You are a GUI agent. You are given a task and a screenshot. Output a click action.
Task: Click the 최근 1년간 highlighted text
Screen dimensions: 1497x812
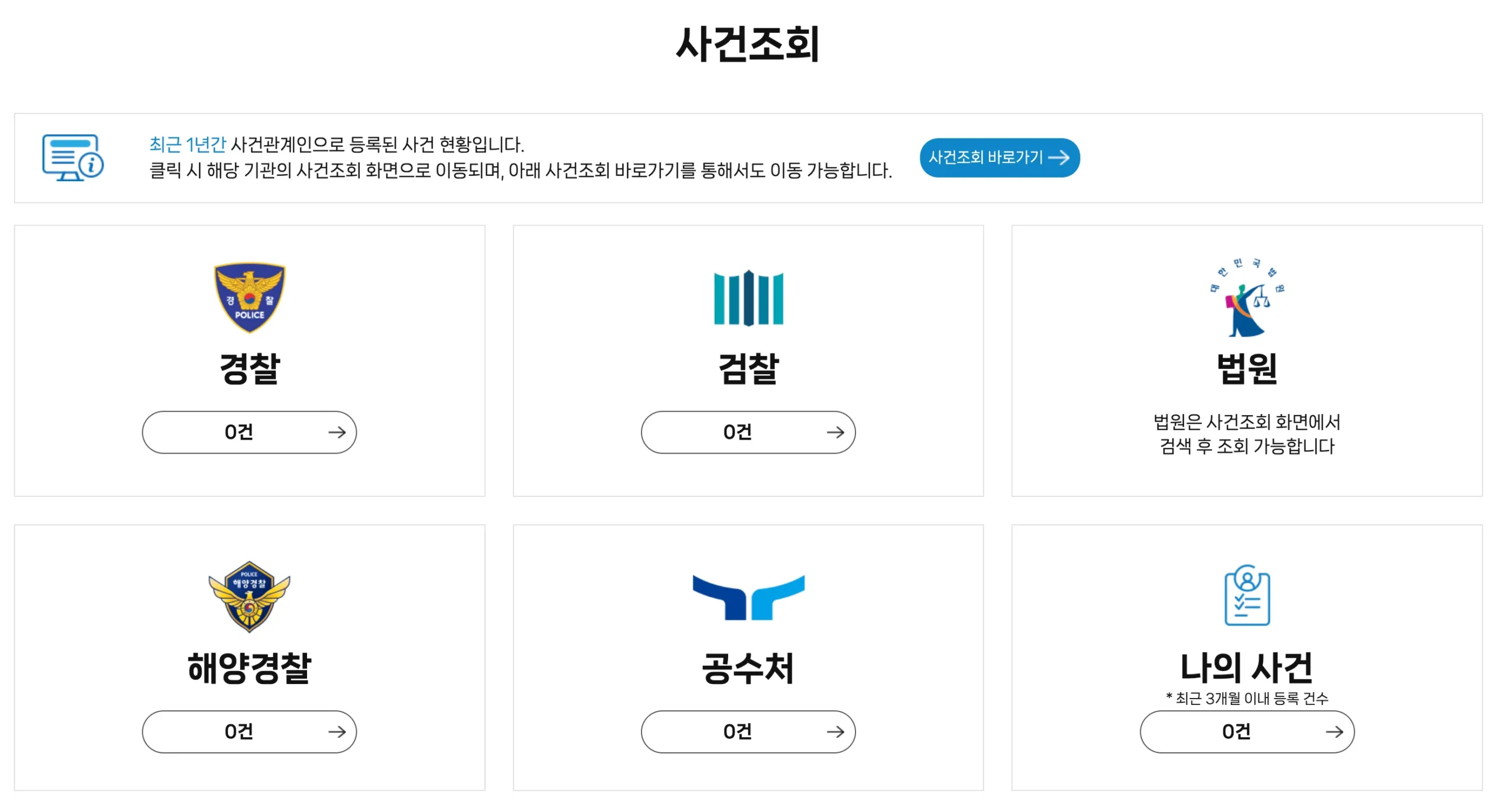tap(187, 144)
